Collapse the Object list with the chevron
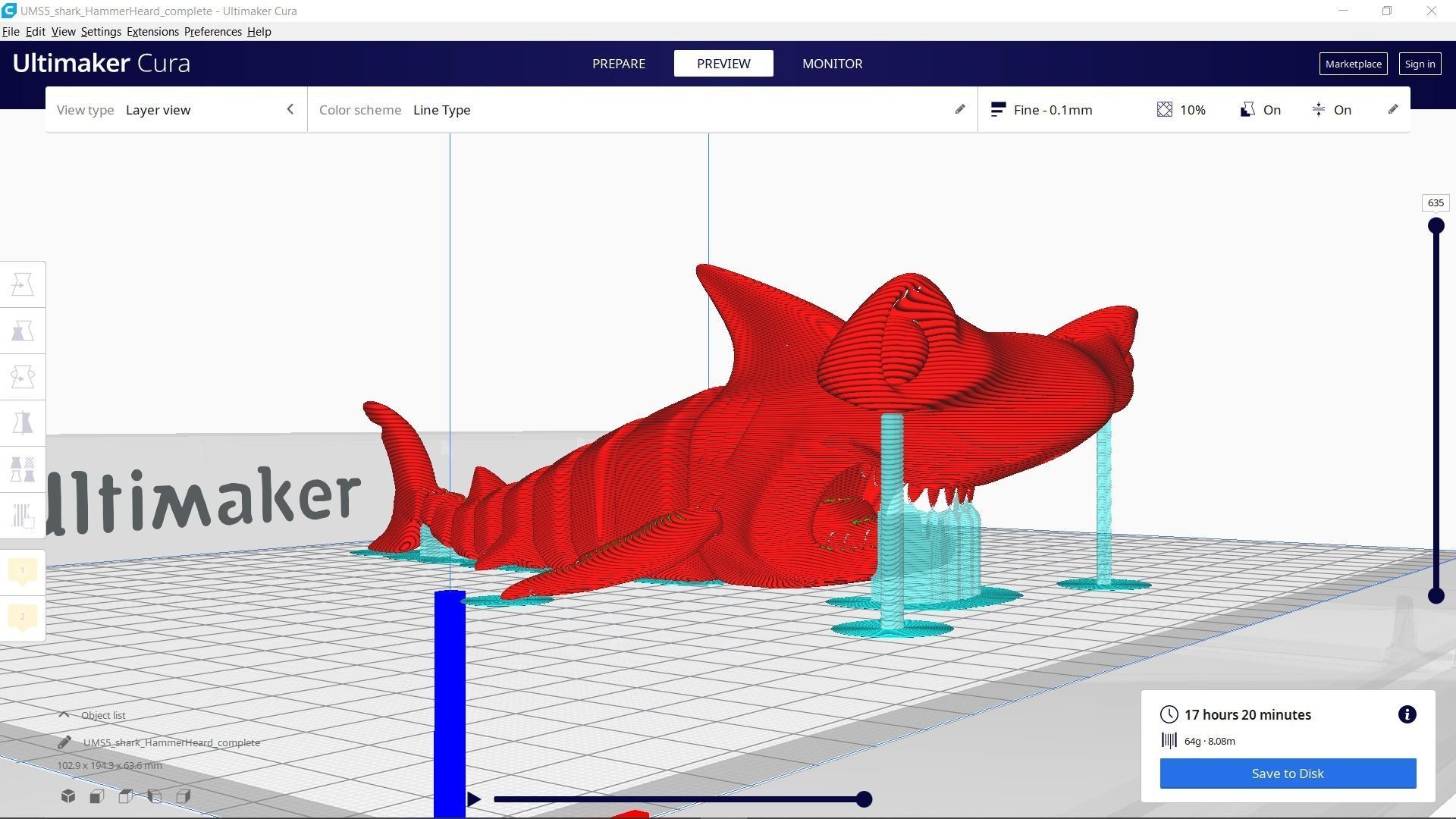The image size is (1456, 819). pyautogui.click(x=64, y=714)
